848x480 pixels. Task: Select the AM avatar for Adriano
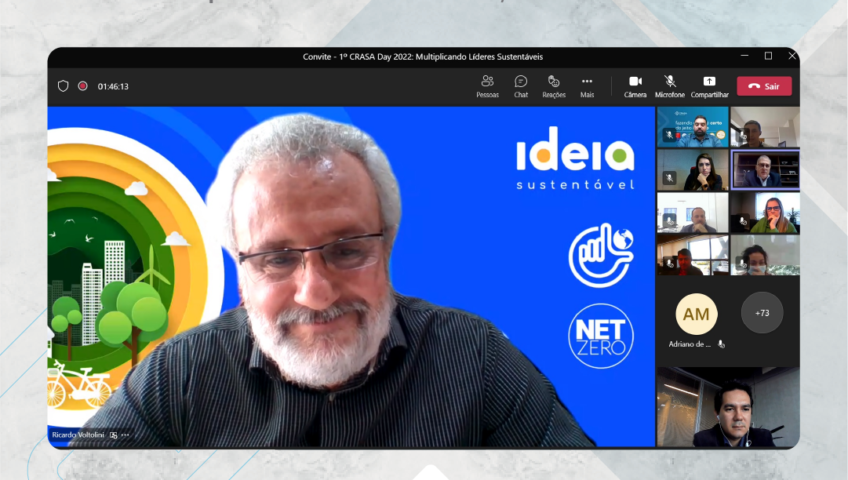coord(696,314)
